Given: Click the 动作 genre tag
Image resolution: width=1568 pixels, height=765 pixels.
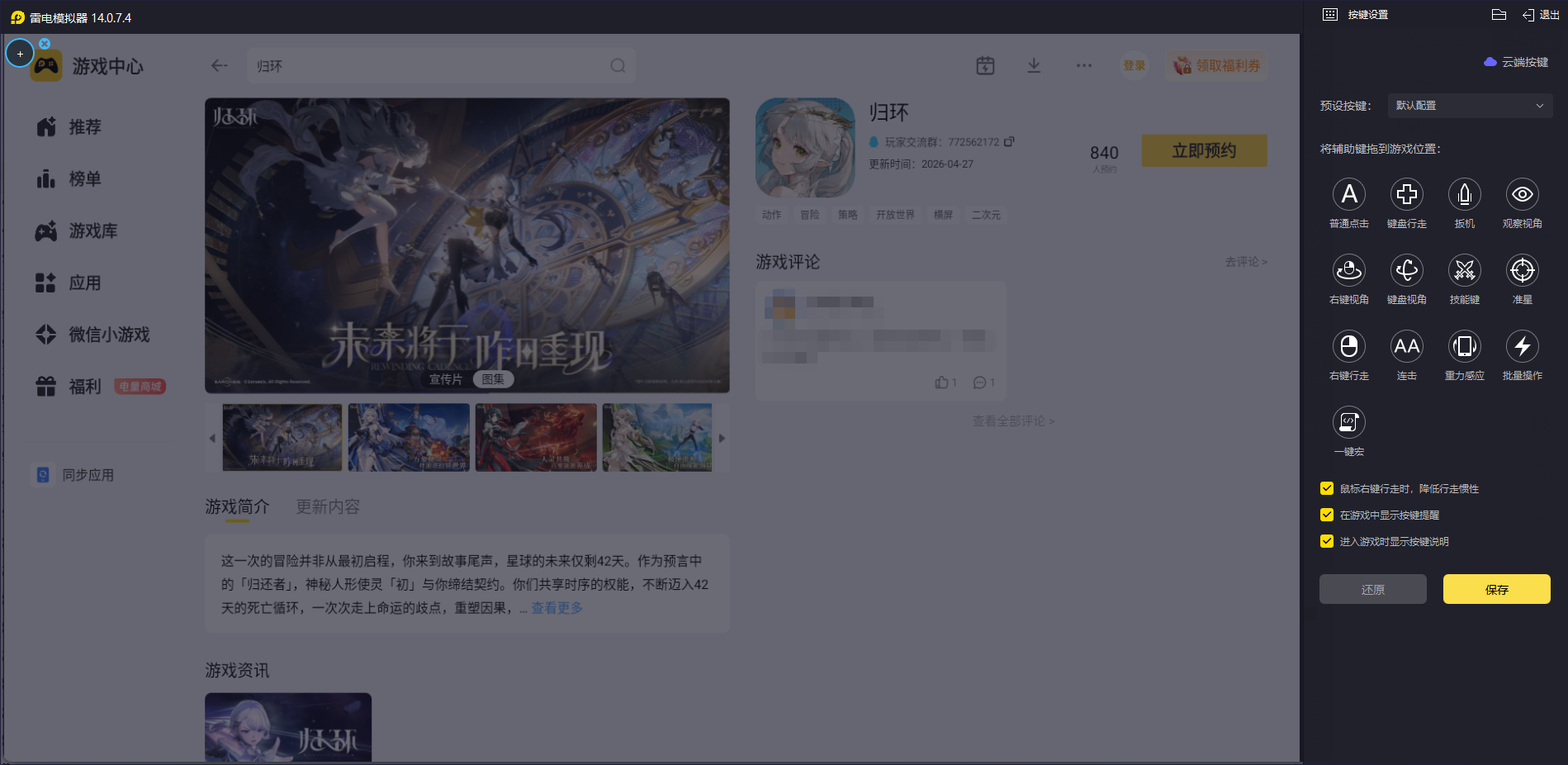Looking at the screenshot, I should point(771,215).
